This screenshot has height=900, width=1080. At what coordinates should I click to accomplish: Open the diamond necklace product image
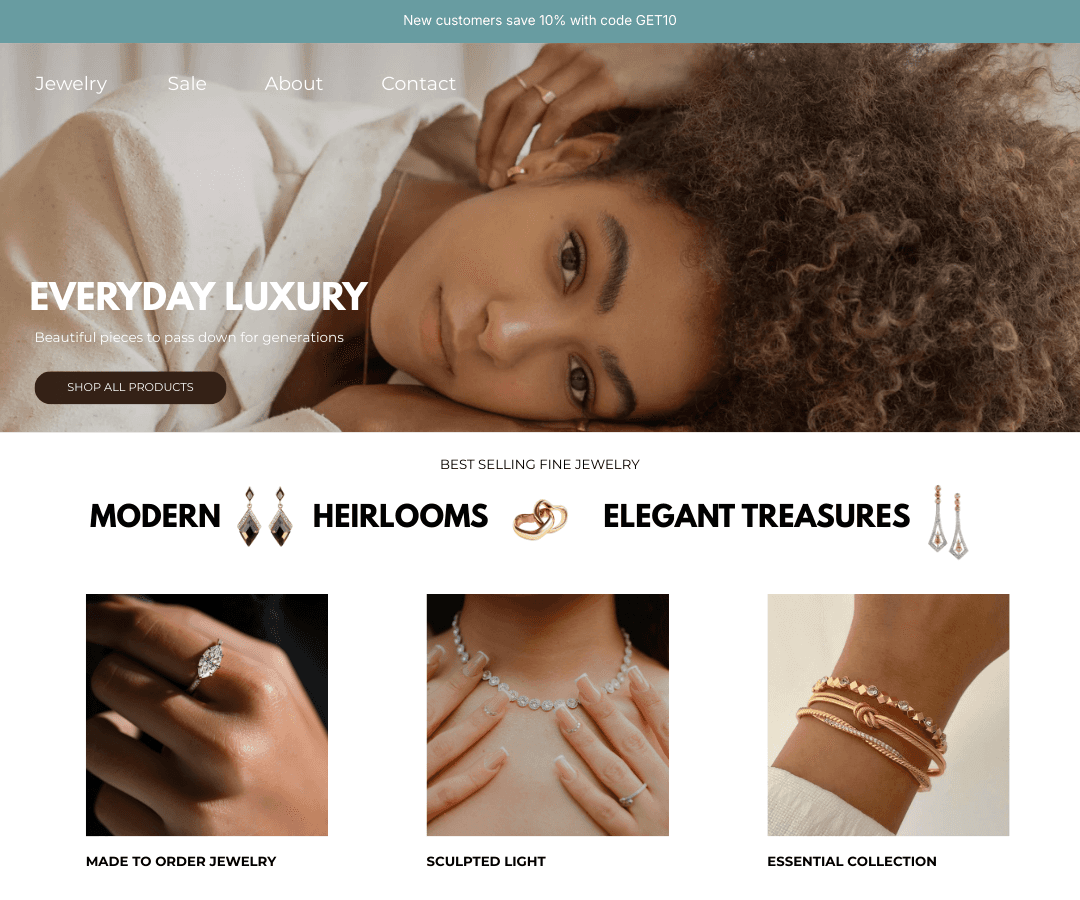pyautogui.click(x=548, y=715)
